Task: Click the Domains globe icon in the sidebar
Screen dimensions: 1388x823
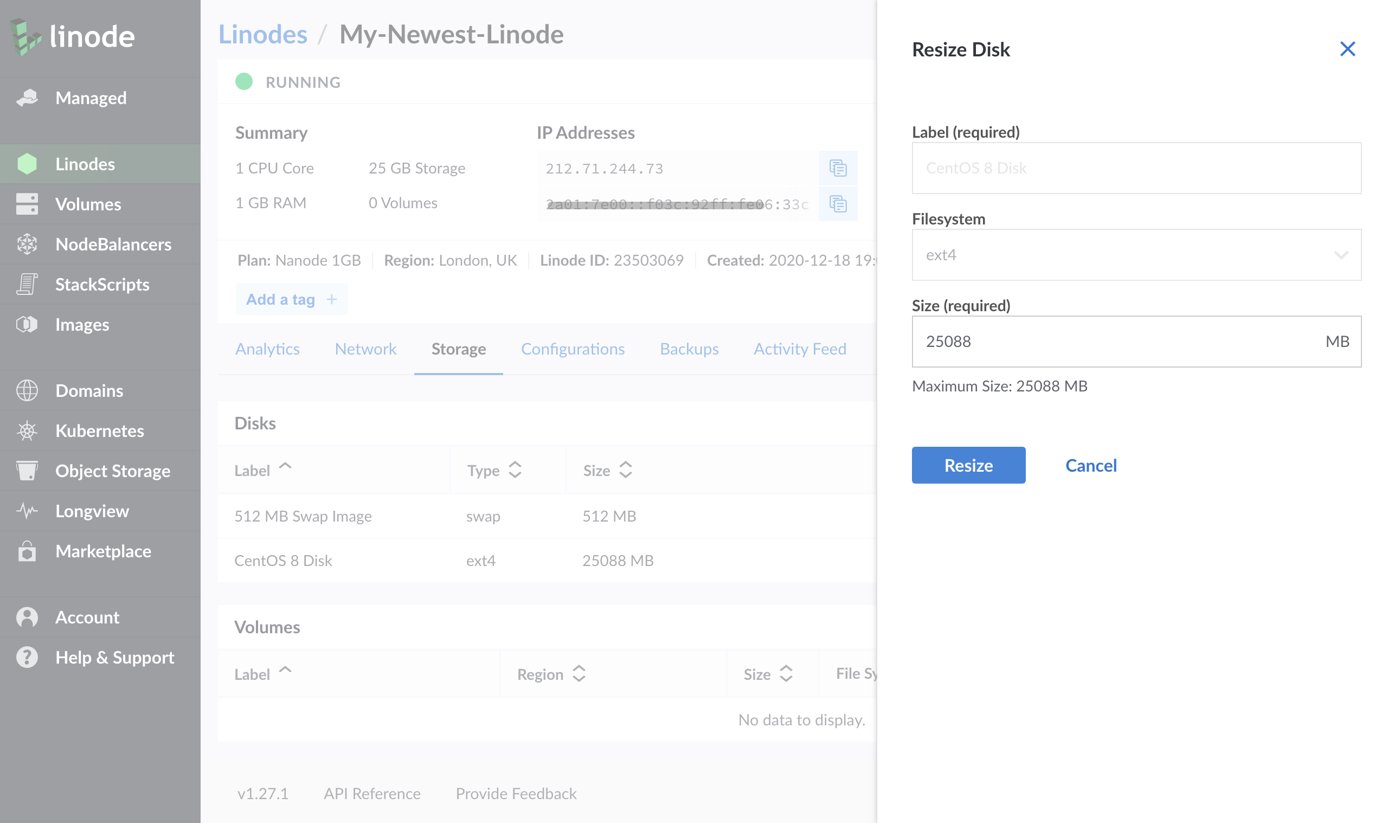Action: pos(27,390)
